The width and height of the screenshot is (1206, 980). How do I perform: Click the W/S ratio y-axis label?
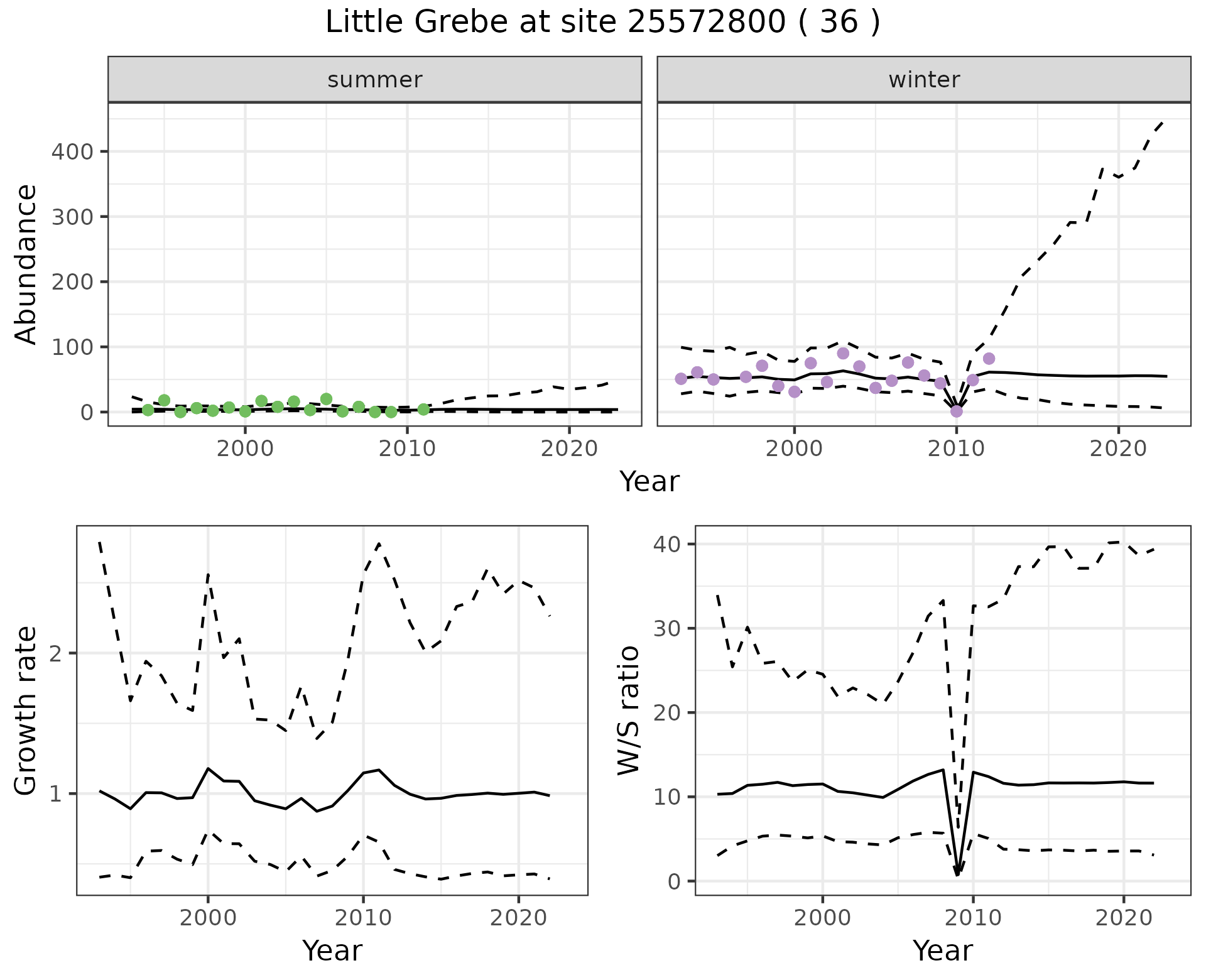point(628,710)
